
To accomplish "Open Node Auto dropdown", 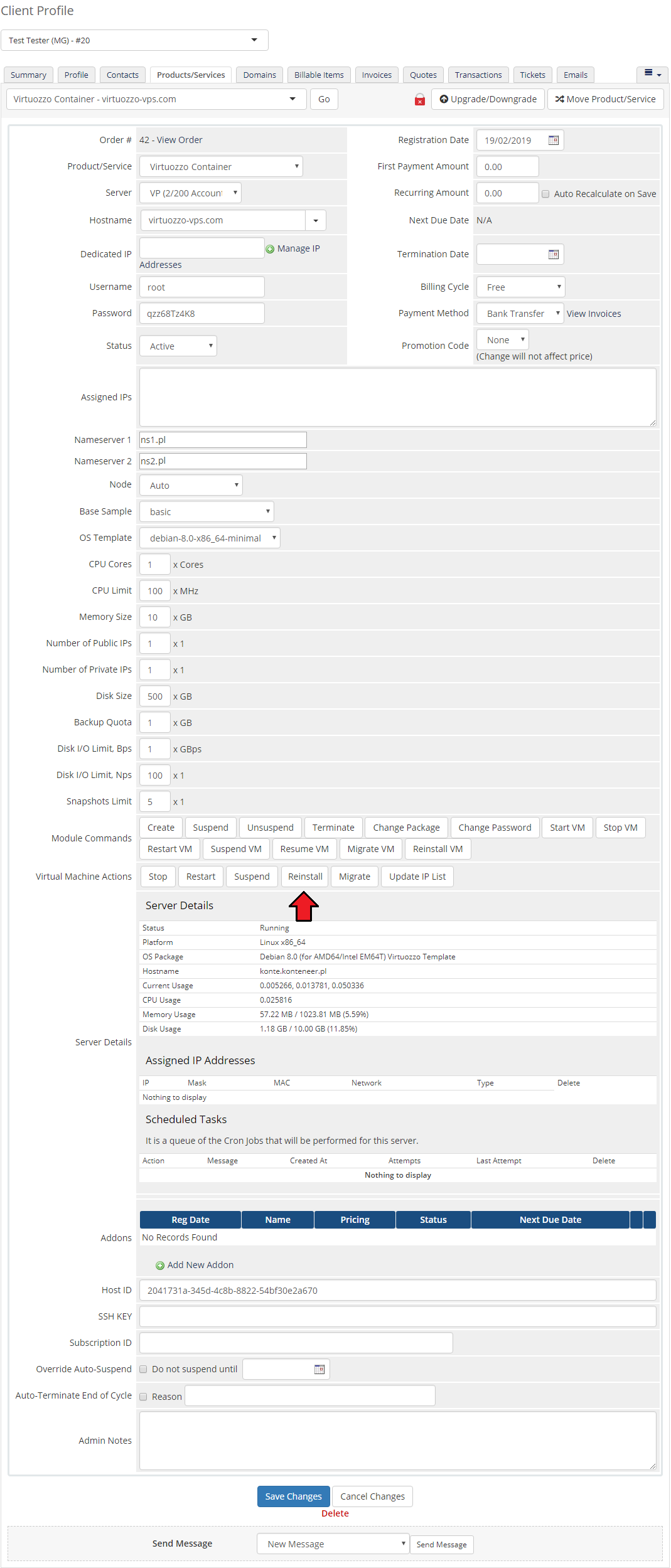I will 191,485.
